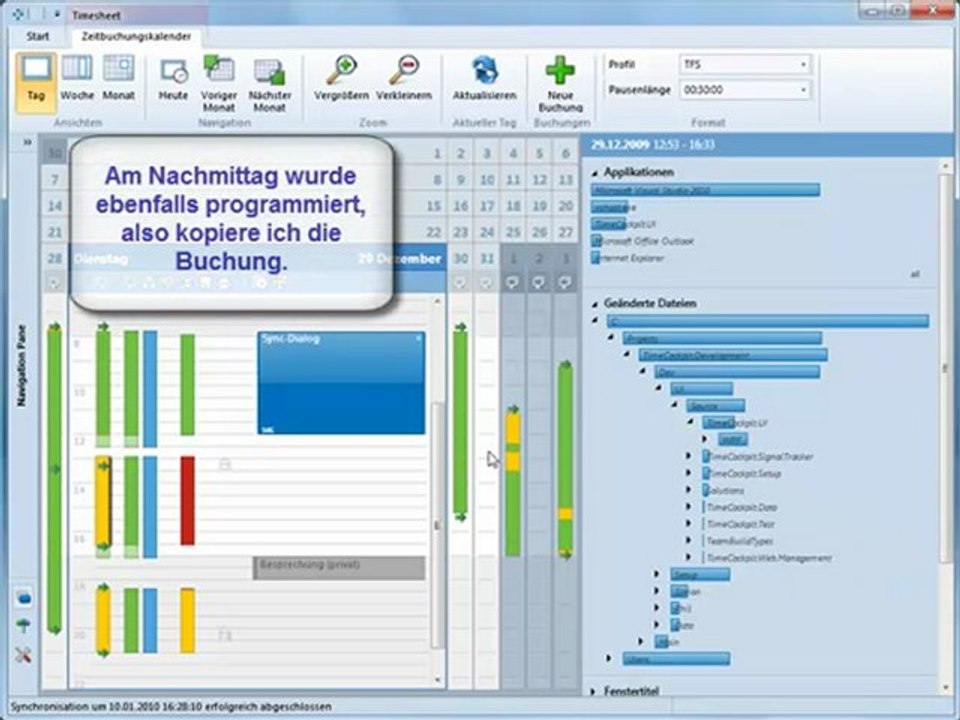Jump to today with the Heute button
Screen dimensions: 960x720
173,80
